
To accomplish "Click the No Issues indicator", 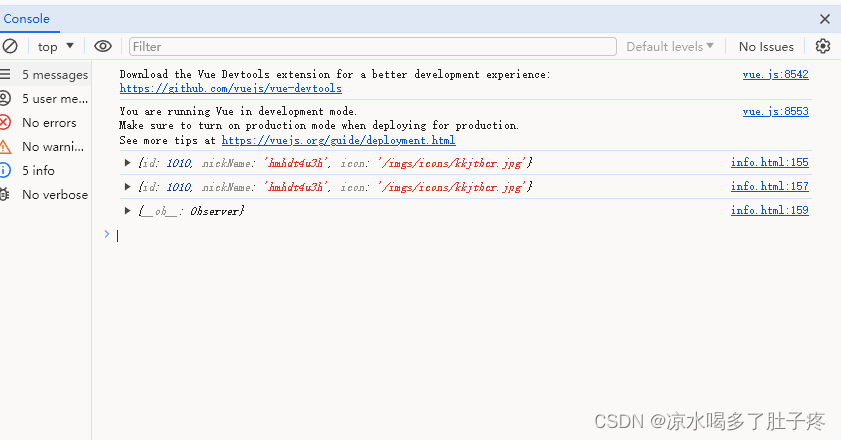I will click(766, 47).
